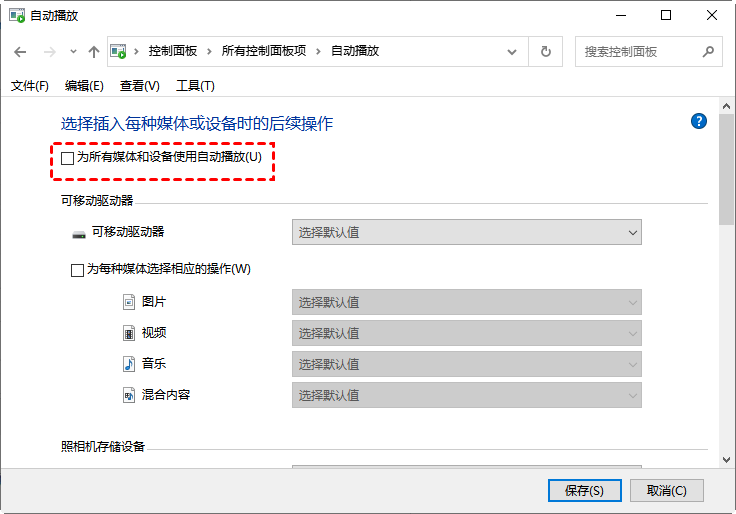Click the 视频 video media icon

[x=128, y=333]
